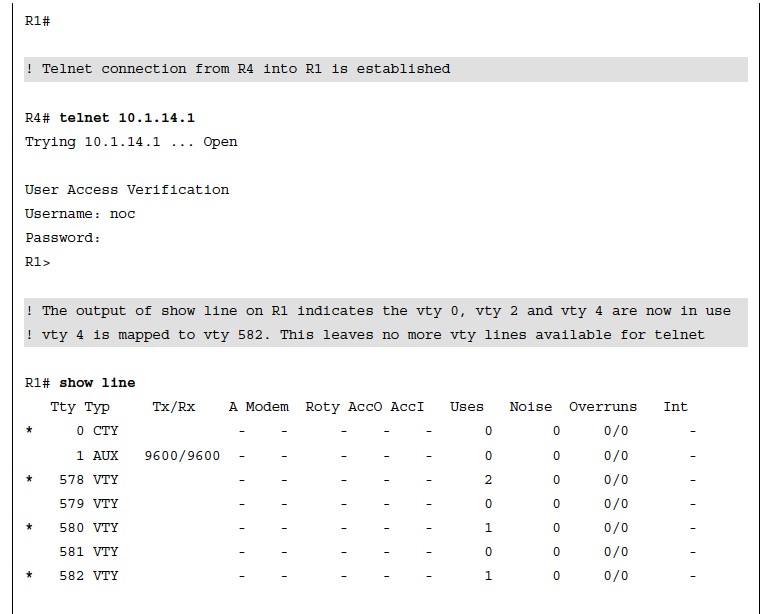Click the Trying 10.1.14.1 ... Open line

131,142
